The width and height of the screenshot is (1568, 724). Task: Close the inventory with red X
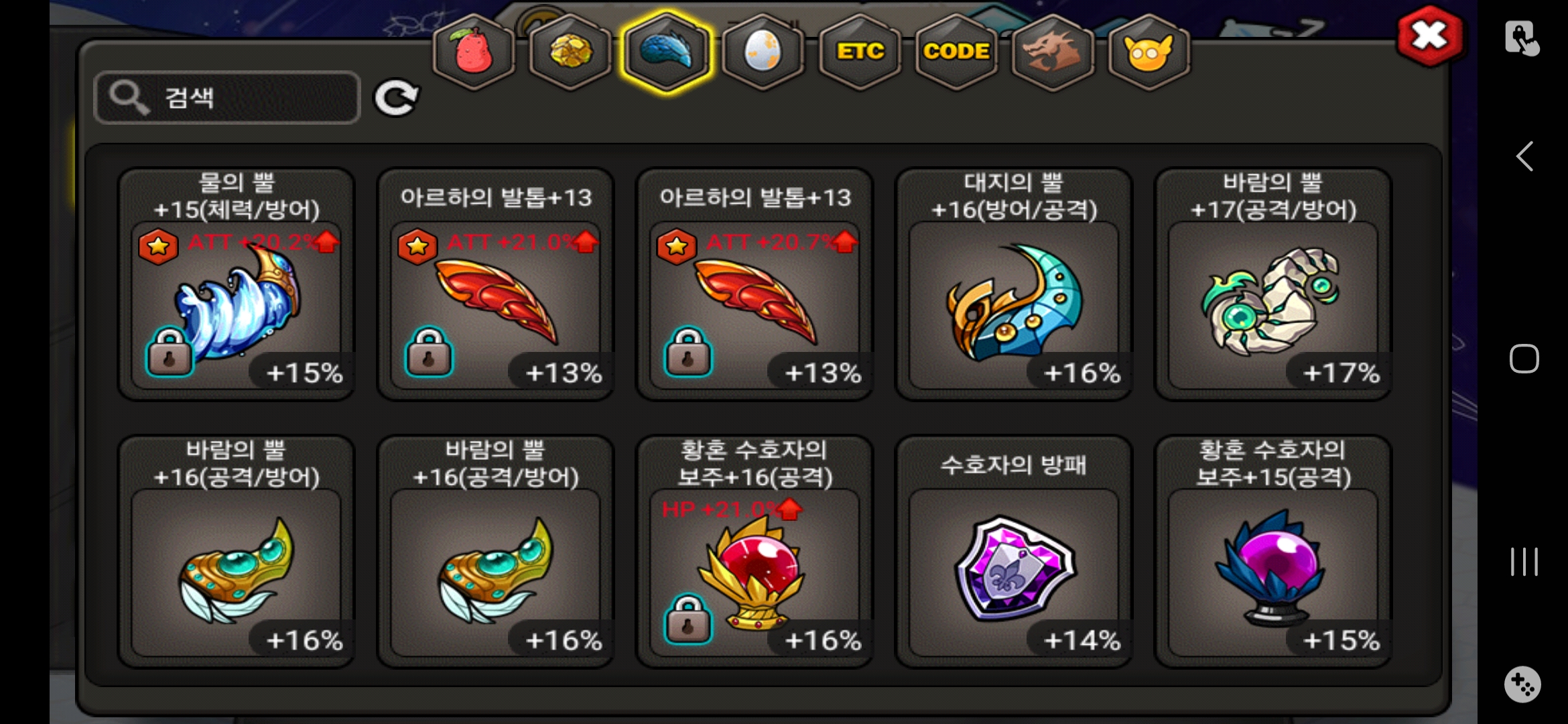pyautogui.click(x=1429, y=36)
